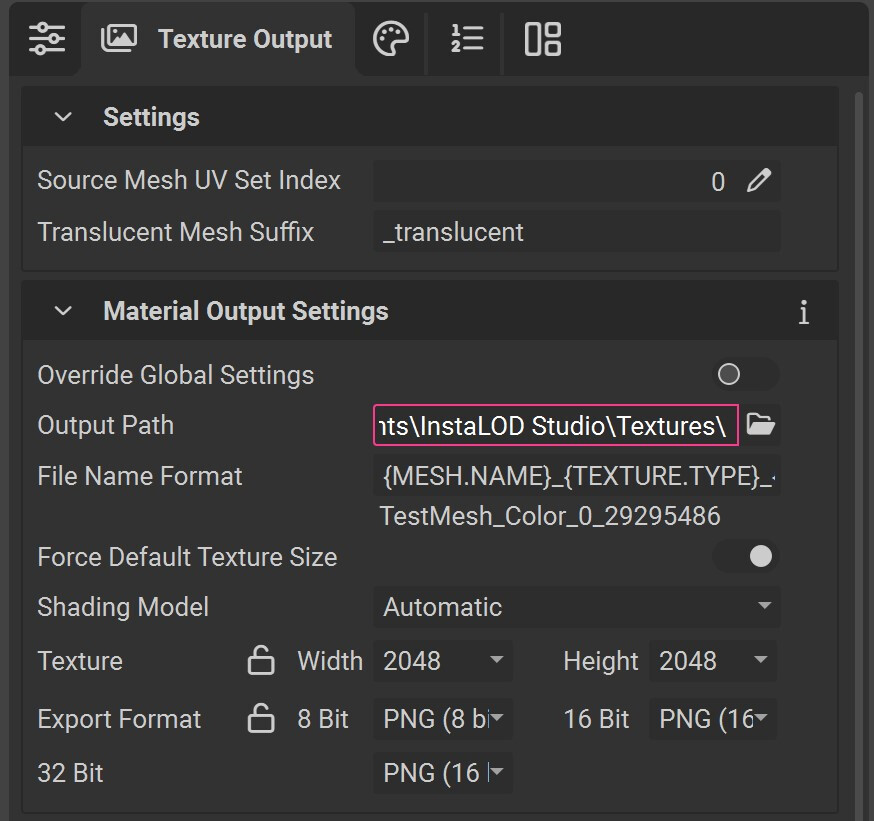Screen dimensions: 874x821
Task: Click the pencil edit icon for UV Set Index
Action: [x=759, y=181]
